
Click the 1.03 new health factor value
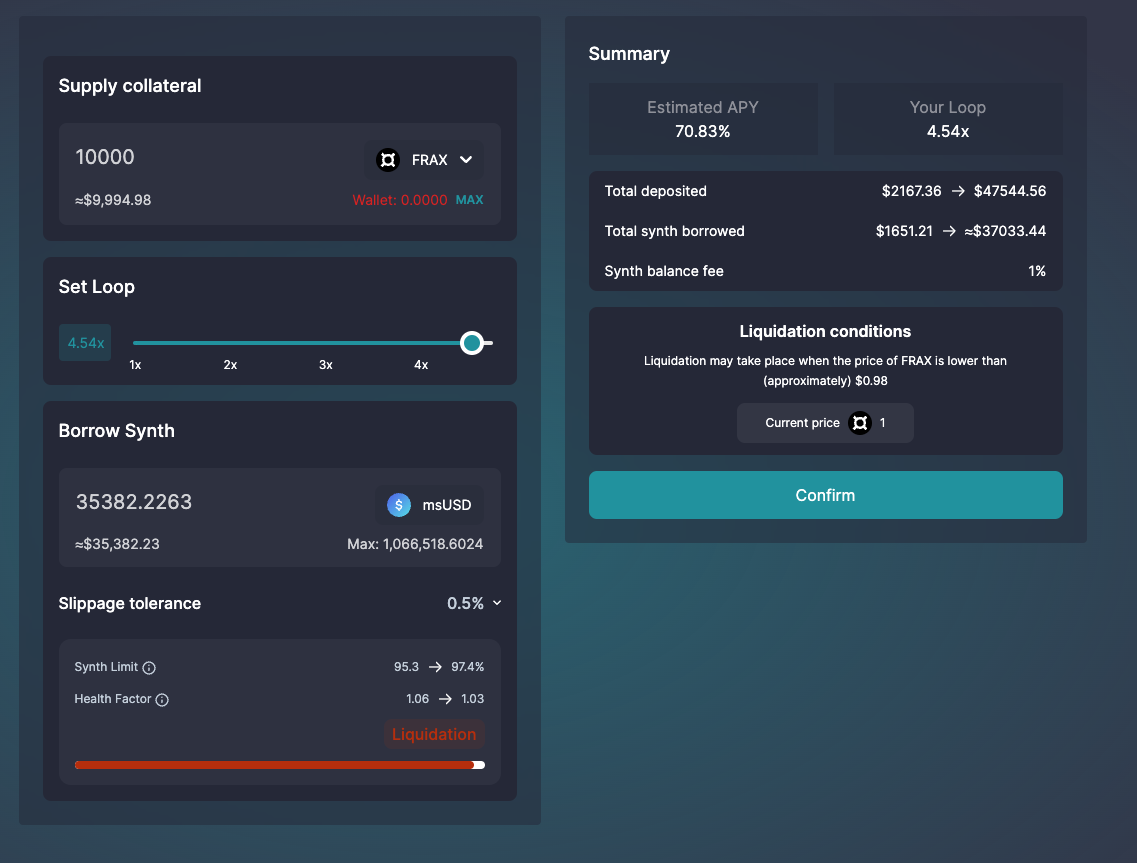[x=473, y=699]
